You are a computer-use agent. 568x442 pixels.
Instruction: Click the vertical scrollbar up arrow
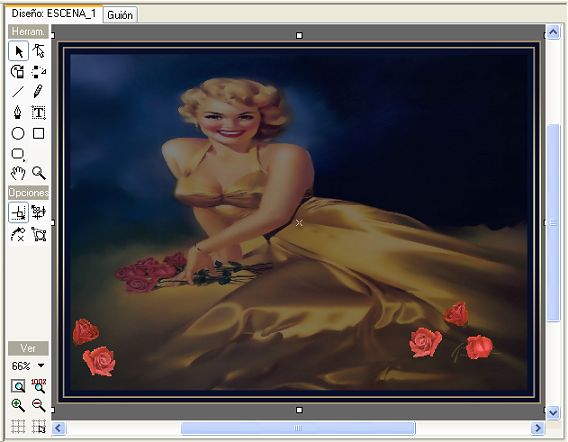(553, 33)
